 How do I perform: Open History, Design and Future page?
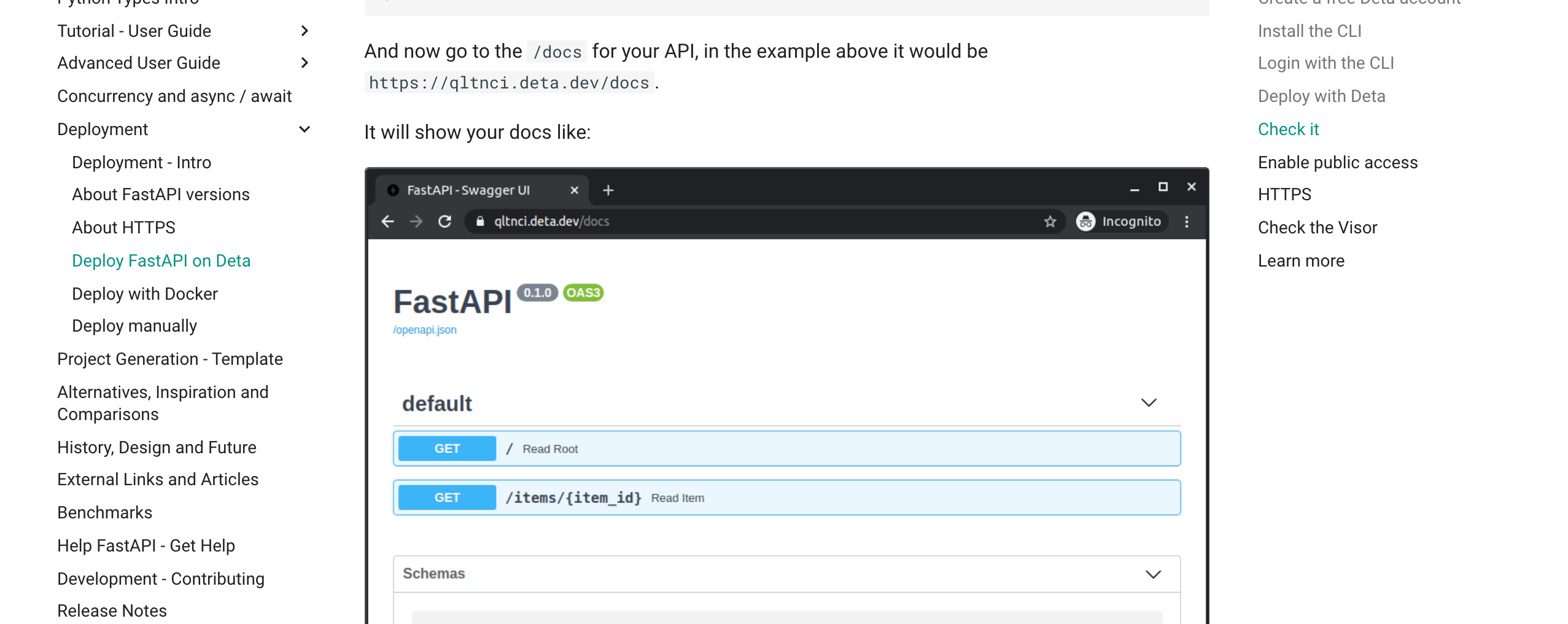point(157,447)
